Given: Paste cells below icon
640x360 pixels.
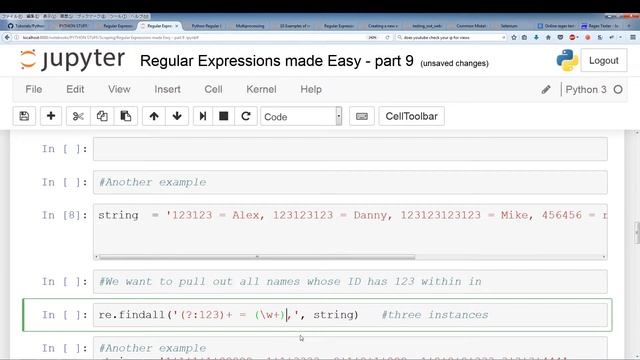Looking at the screenshot, I should (x=126, y=116).
